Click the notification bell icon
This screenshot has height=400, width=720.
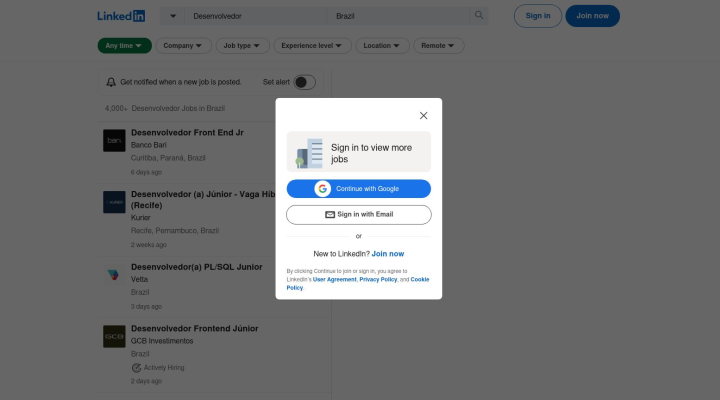point(111,82)
